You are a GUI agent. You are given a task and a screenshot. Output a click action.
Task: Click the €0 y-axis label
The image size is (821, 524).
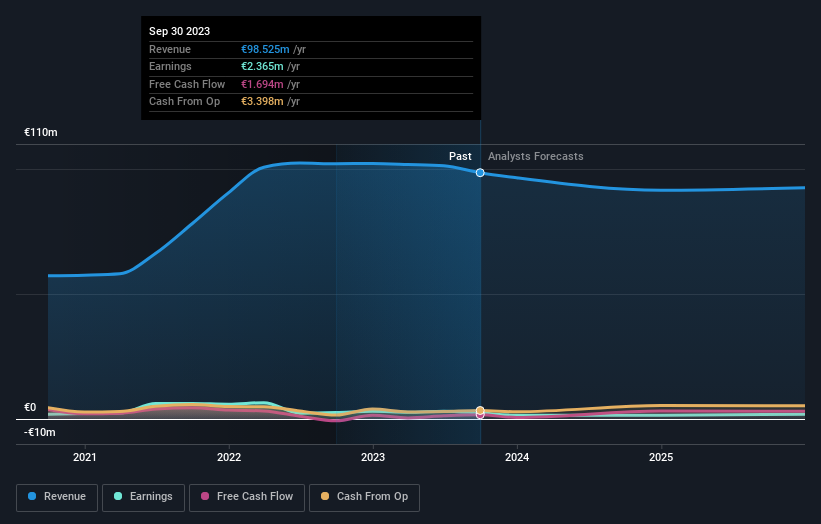coord(30,407)
